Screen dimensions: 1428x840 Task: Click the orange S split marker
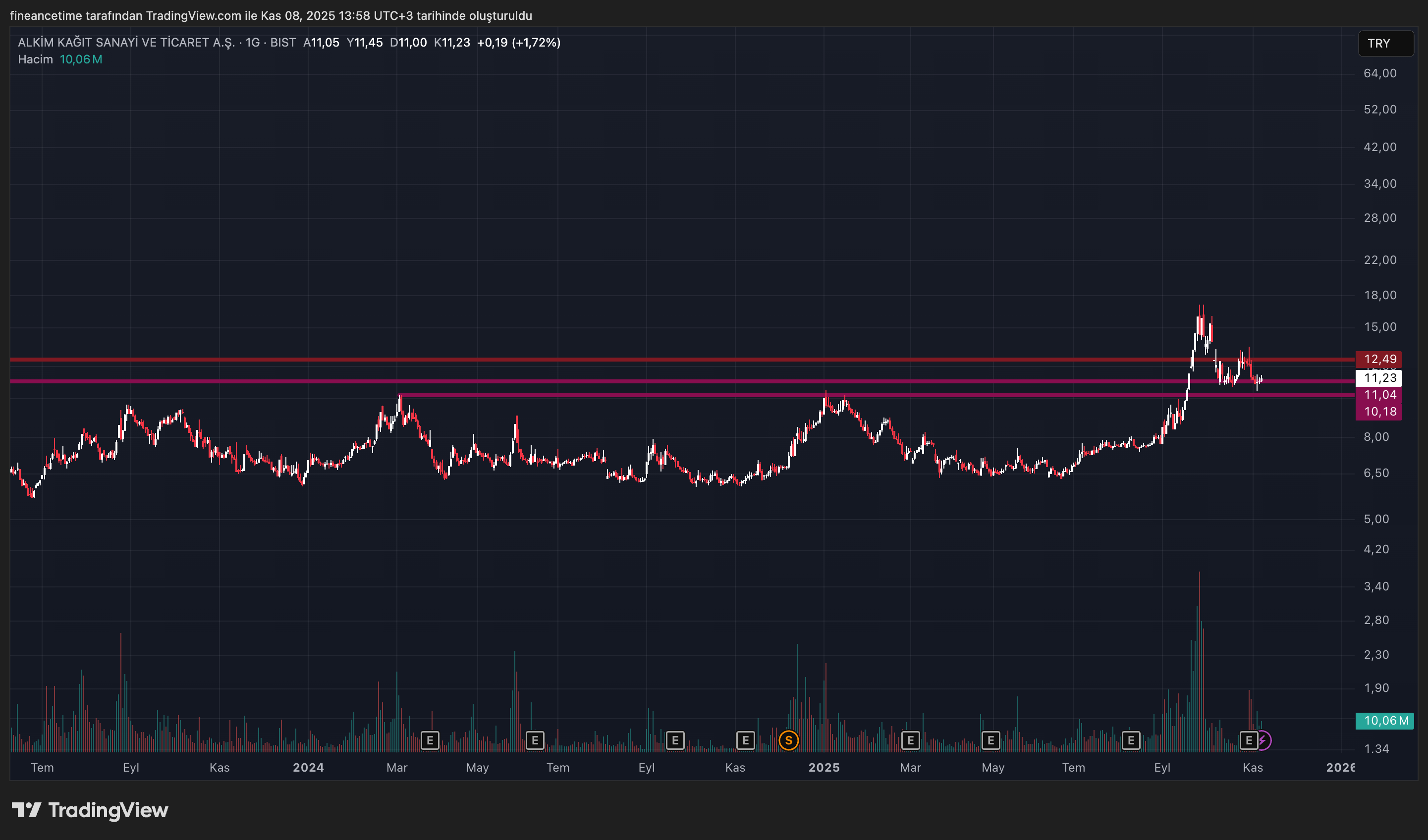tap(788, 740)
